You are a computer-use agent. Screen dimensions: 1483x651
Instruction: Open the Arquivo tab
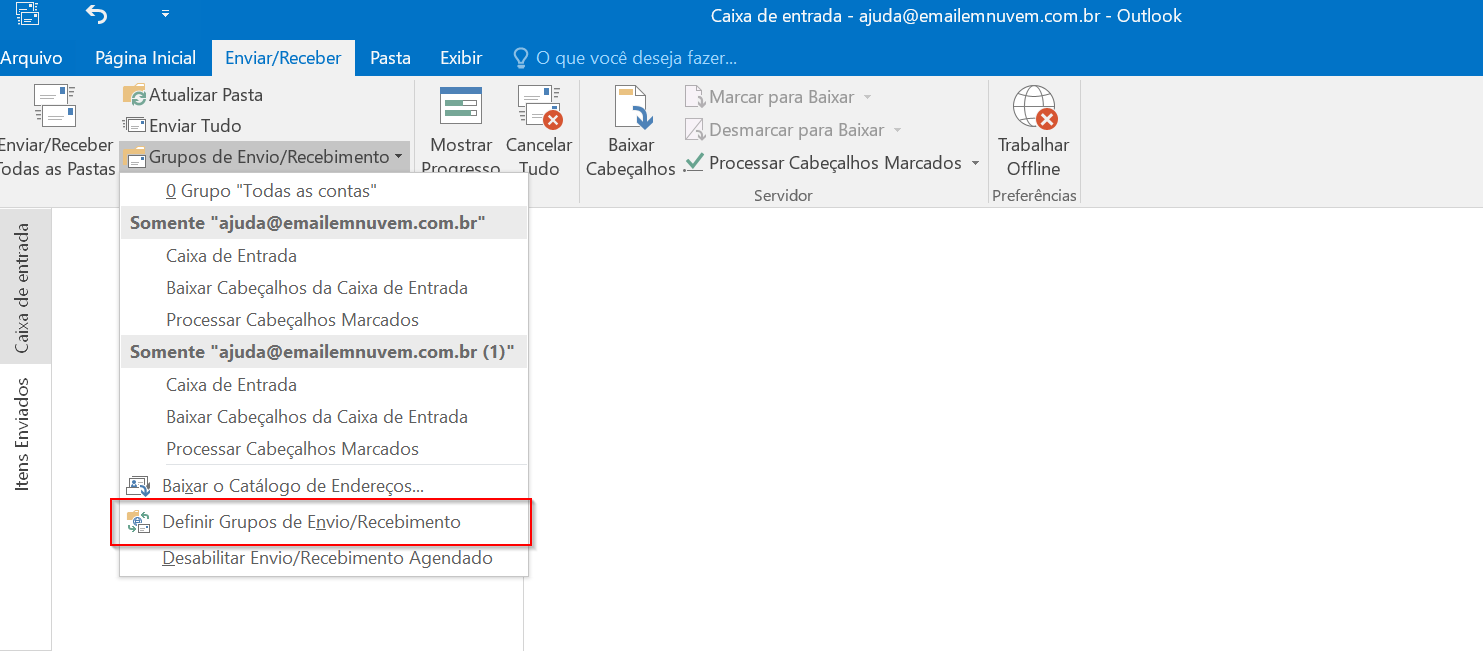(x=30, y=58)
